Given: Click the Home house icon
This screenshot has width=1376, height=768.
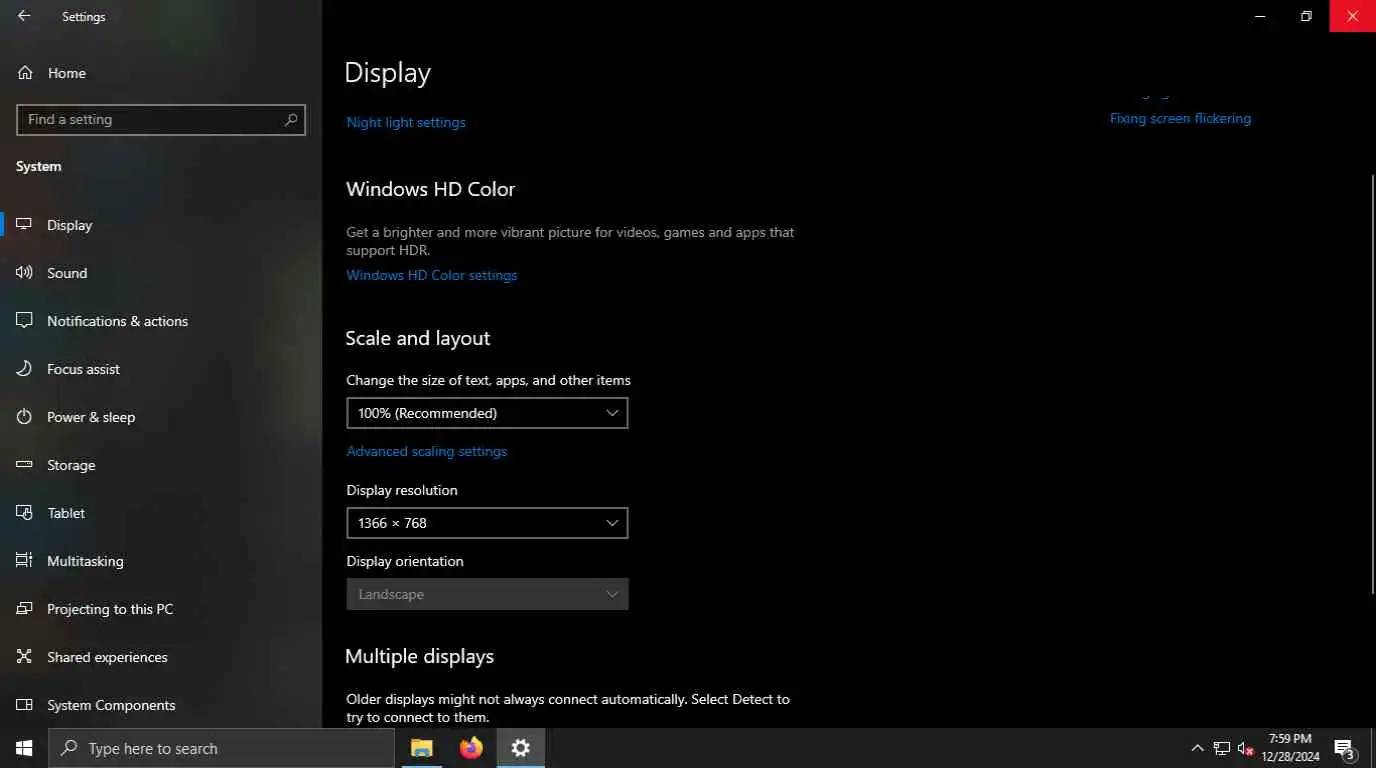Looking at the screenshot, I should [25, 73].
